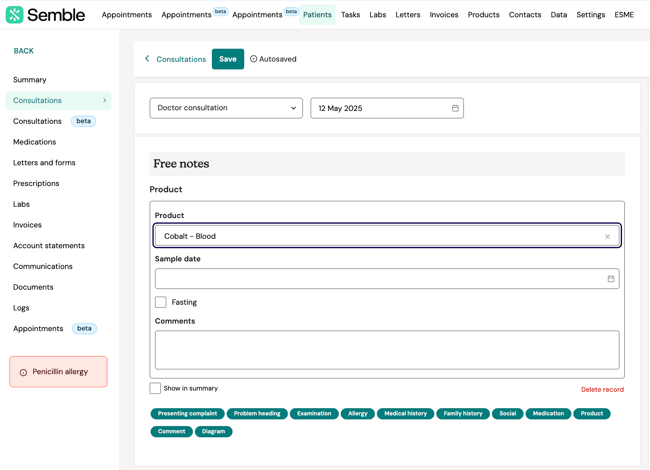Viewport: 650px width, 470px height.
Task: Tick the Fasting checkbox
Action: click(x=160, y=302)
